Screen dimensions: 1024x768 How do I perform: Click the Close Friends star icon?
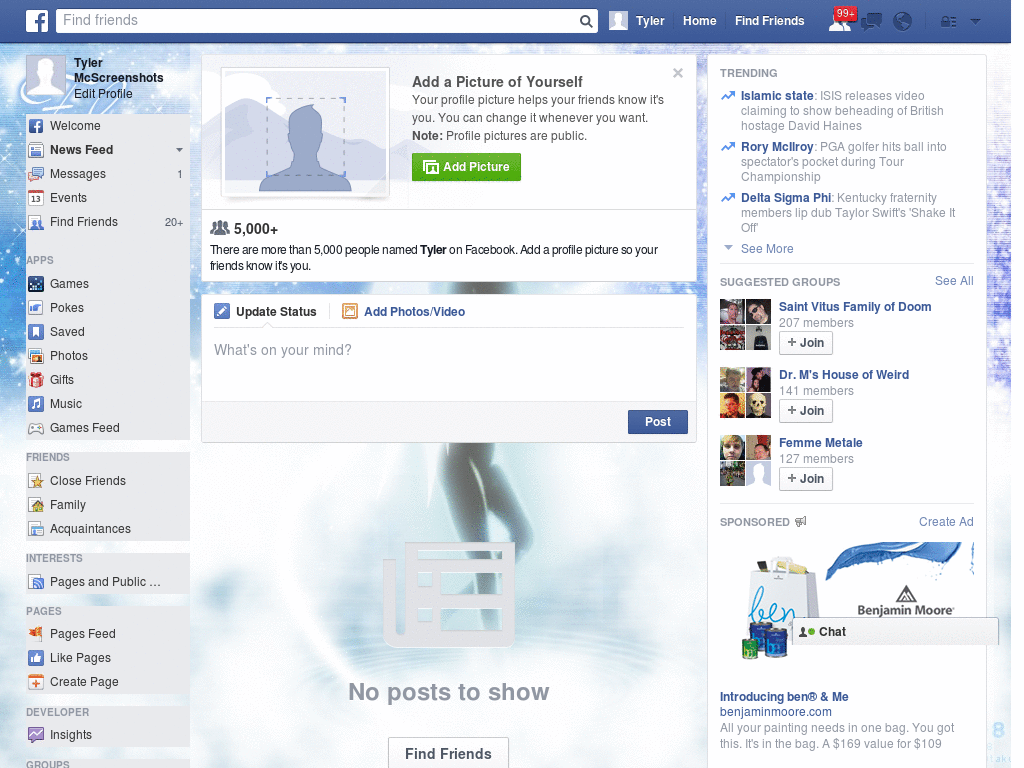click(36, 481)
